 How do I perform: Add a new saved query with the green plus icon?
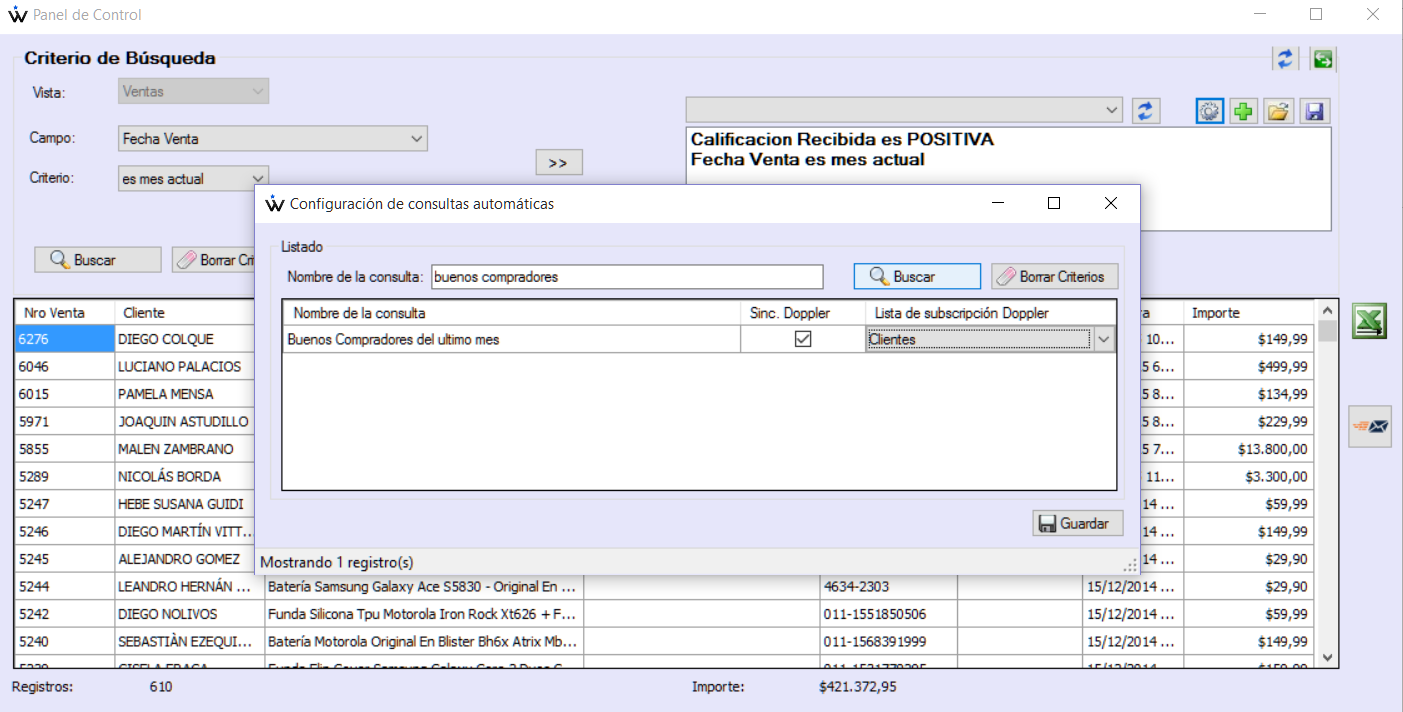click(1243, 111)
